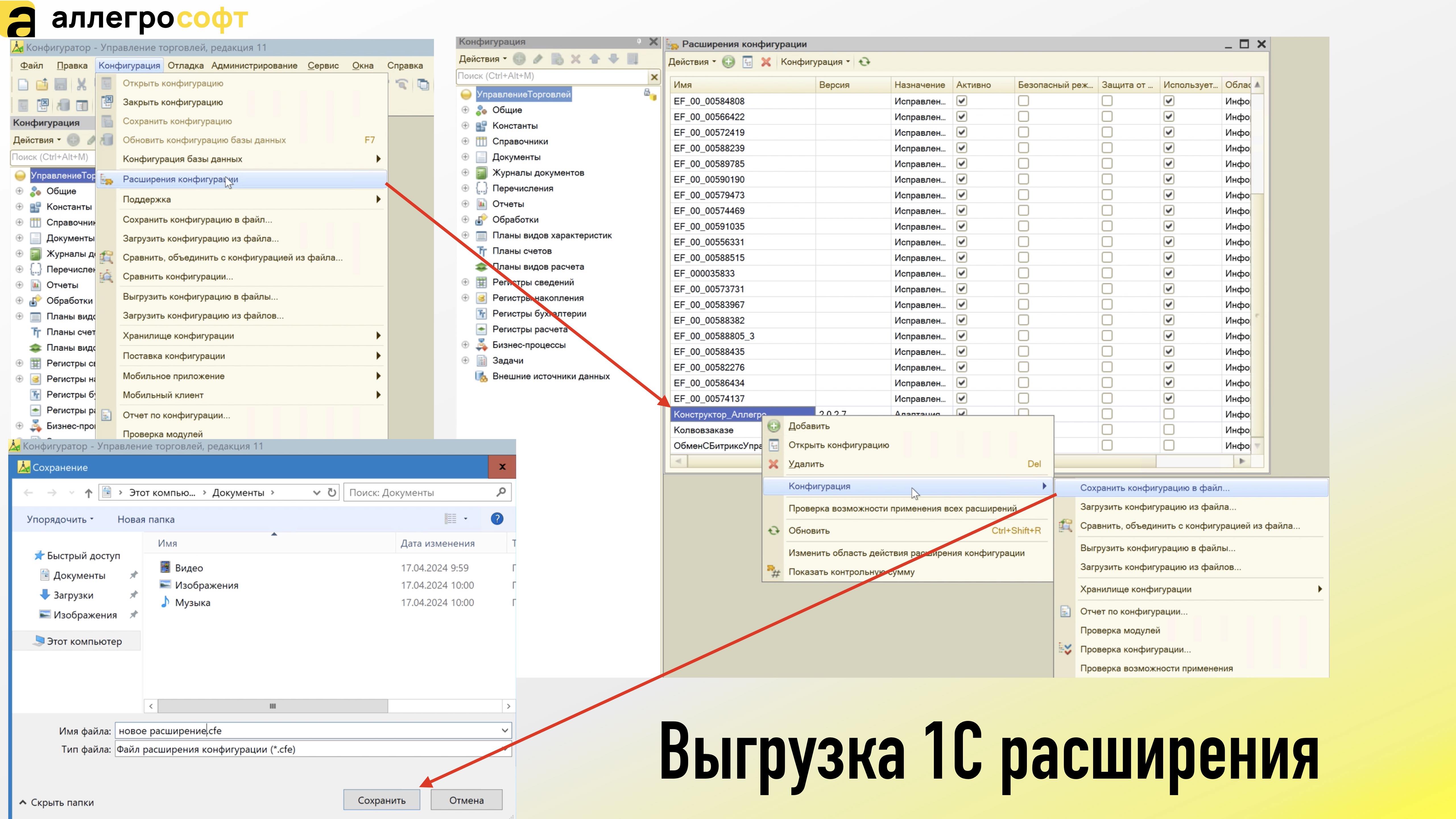Click the New file icon in configurator toolbar
1456x819 pixels.
coord(23,85)
